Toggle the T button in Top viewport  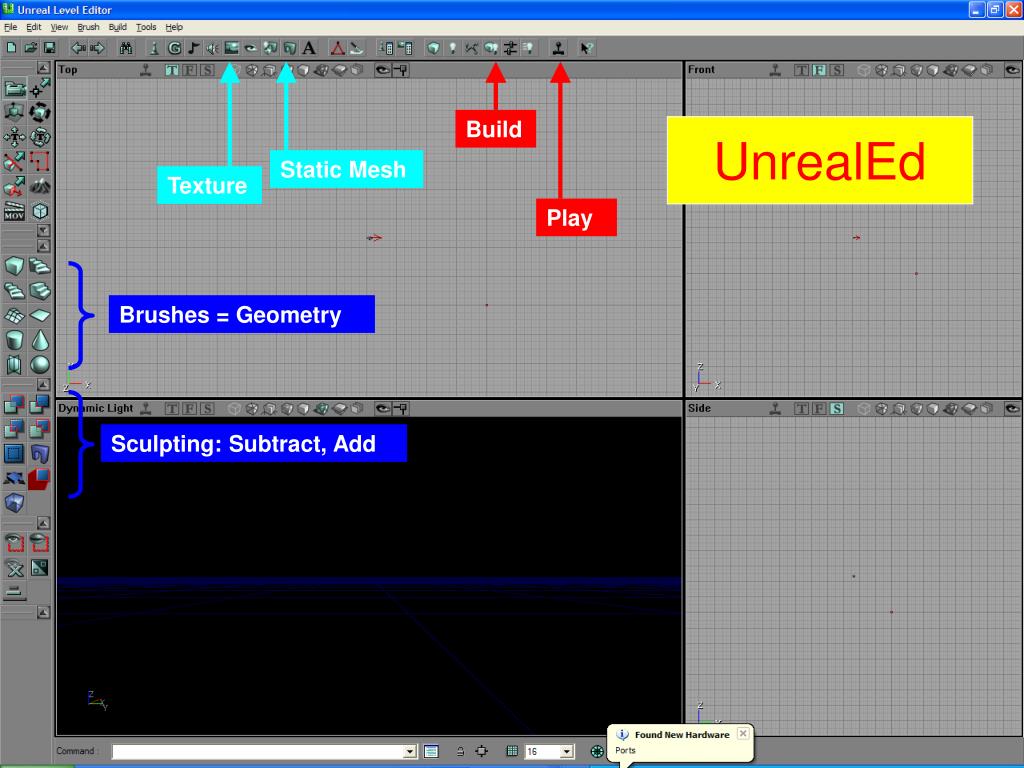coord(172,70)
